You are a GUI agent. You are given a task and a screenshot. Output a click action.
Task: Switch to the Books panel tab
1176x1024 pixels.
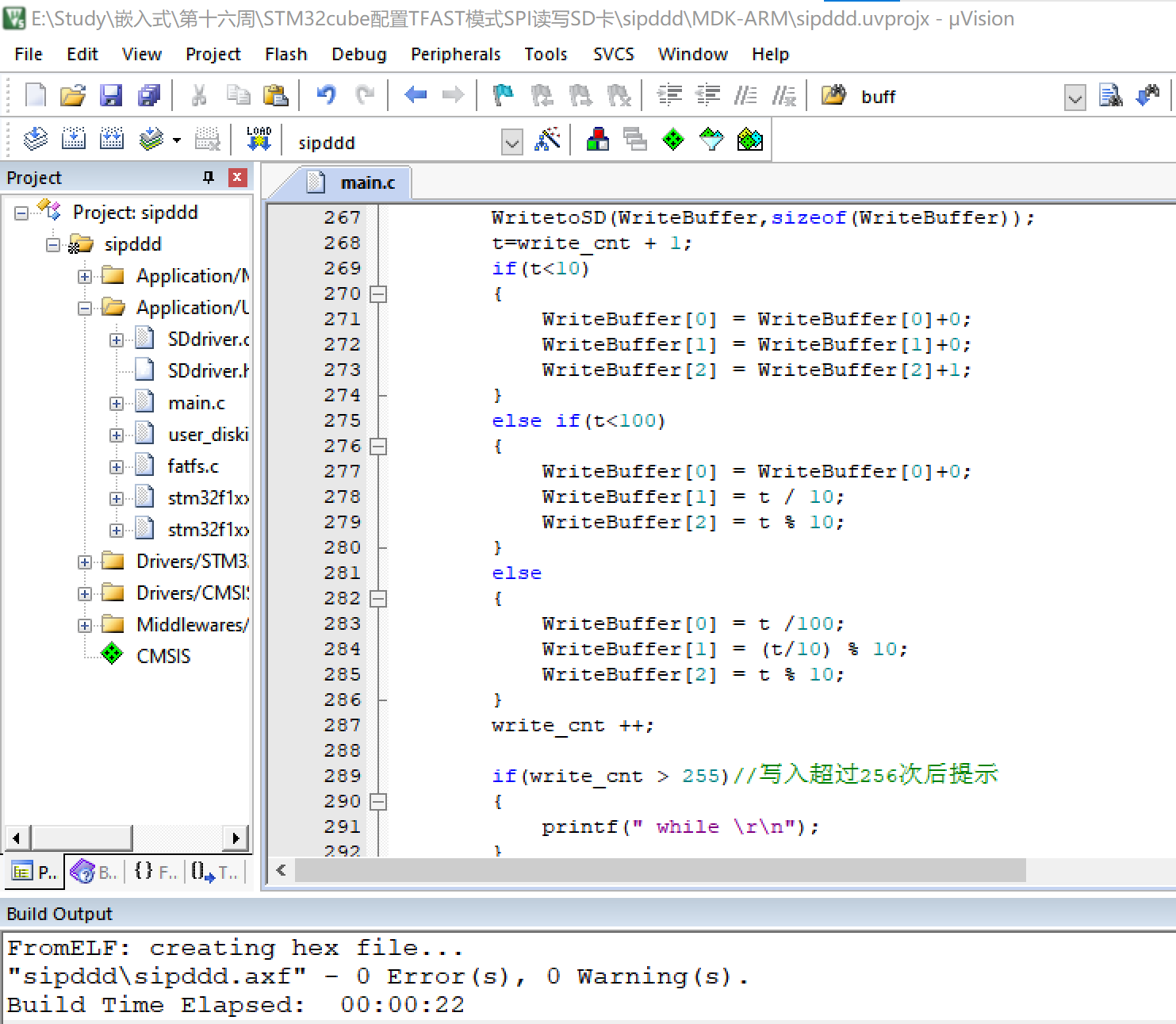pyautogui.click(x=94, y=873)
